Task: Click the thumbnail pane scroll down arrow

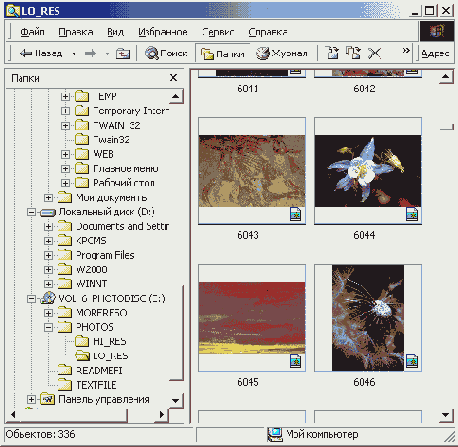Action: (x=446, y=415)
